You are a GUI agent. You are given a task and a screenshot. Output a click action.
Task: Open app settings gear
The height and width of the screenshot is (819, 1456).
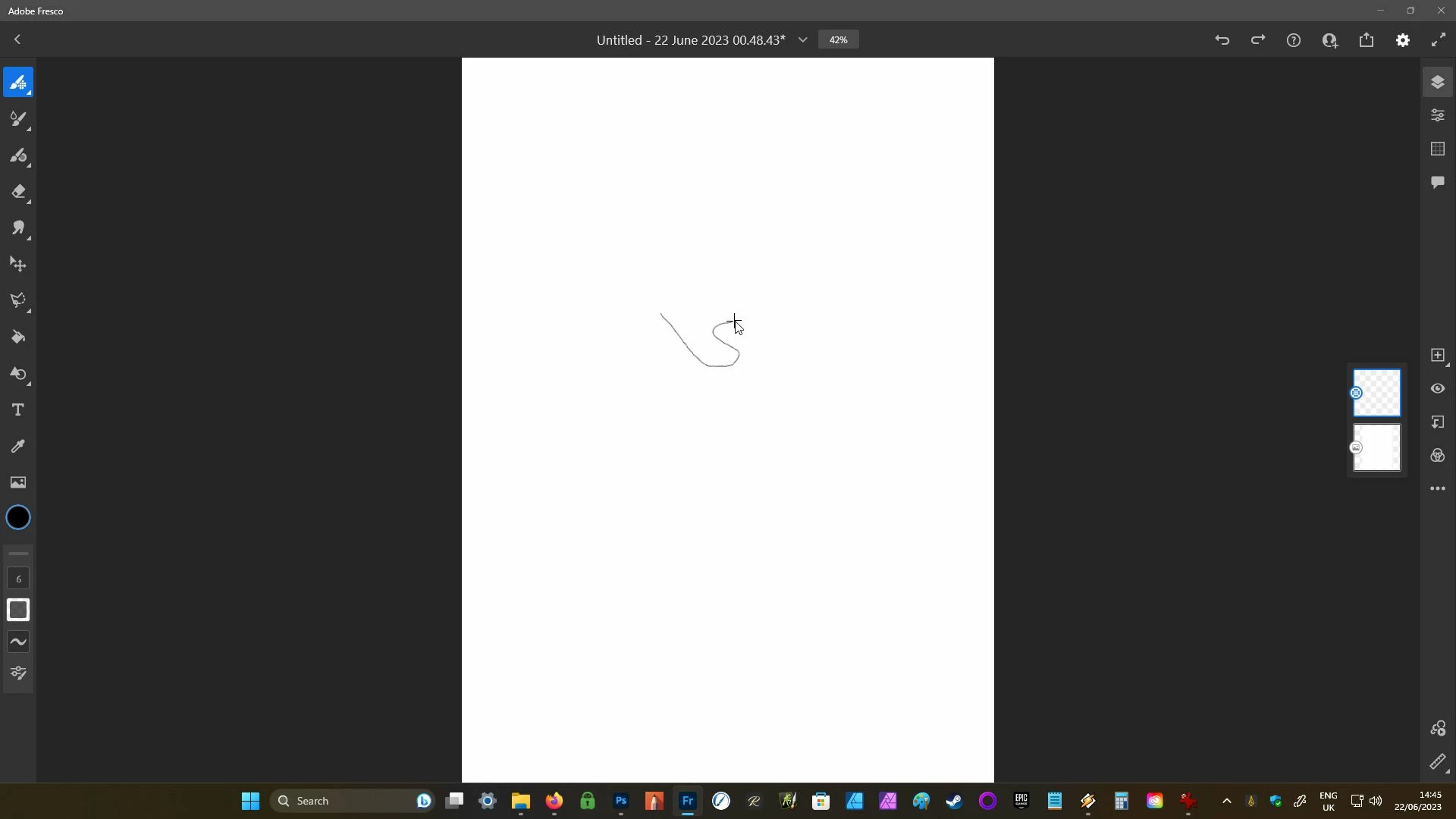pos(1403,40)
